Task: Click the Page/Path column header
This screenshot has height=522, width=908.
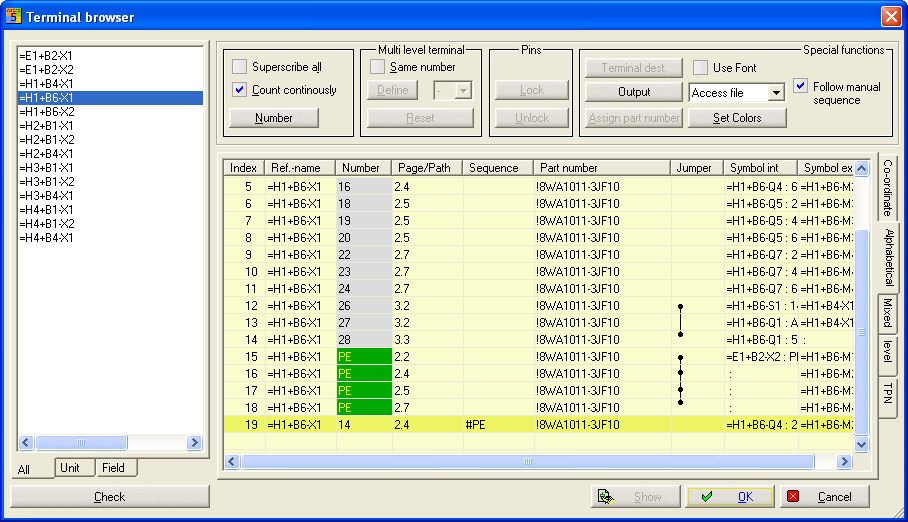Action: 427,168
